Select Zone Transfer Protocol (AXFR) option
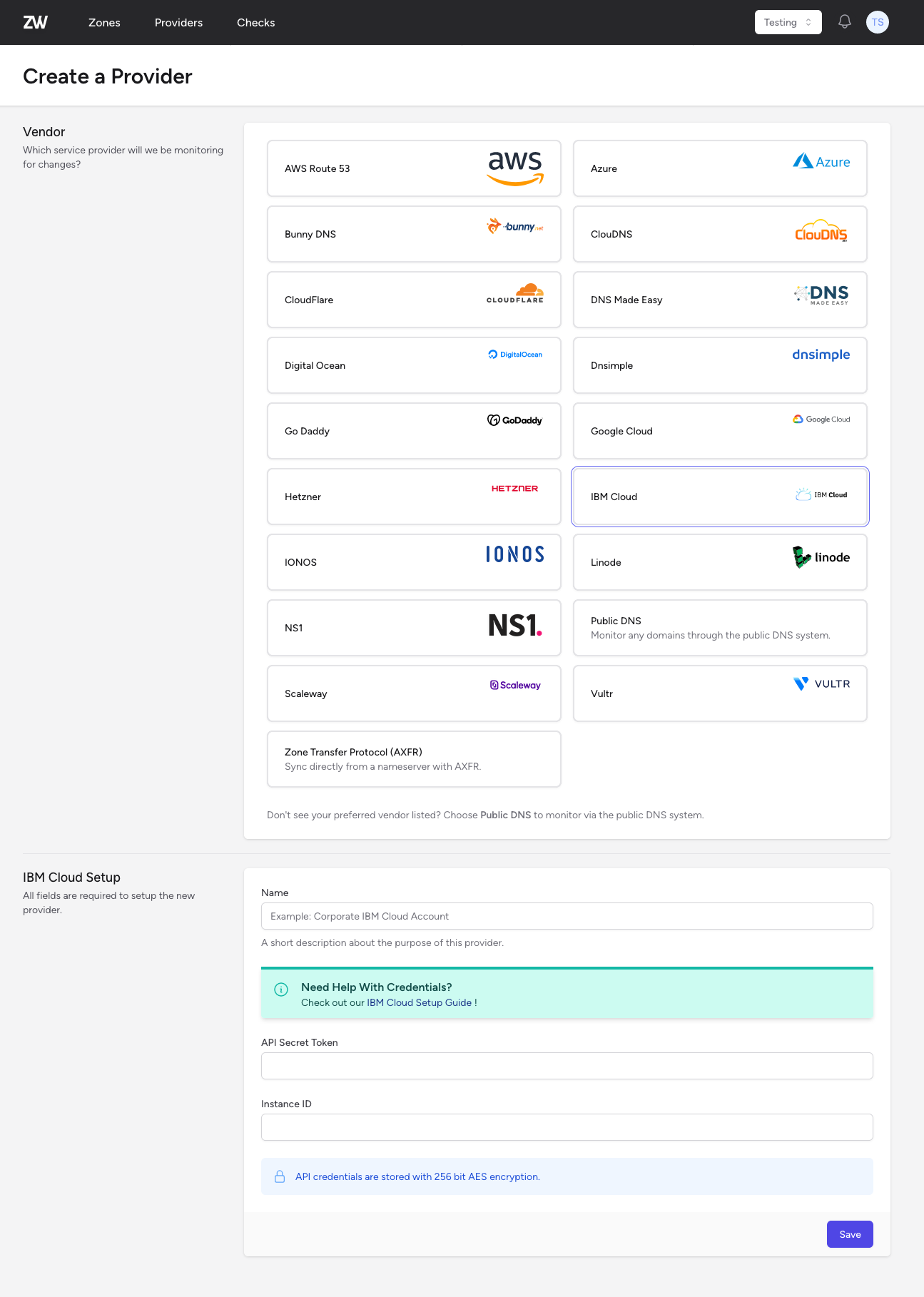 click(x=414, y=759)
